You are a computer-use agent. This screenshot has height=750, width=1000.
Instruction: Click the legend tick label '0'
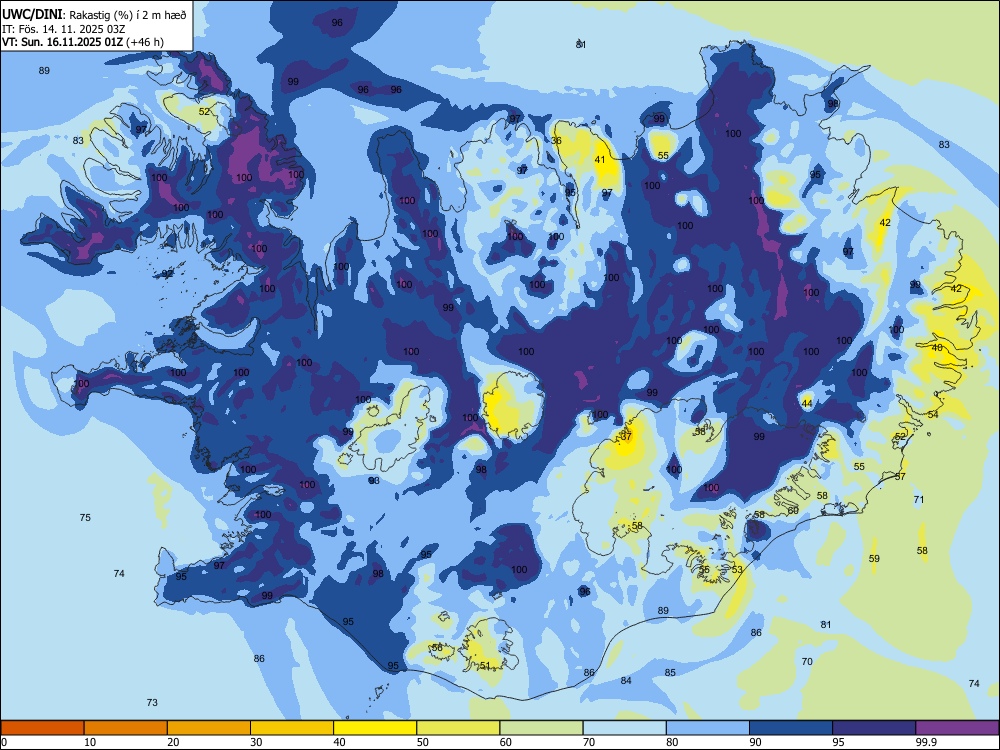pyautogui.click(x=4, y=742)
